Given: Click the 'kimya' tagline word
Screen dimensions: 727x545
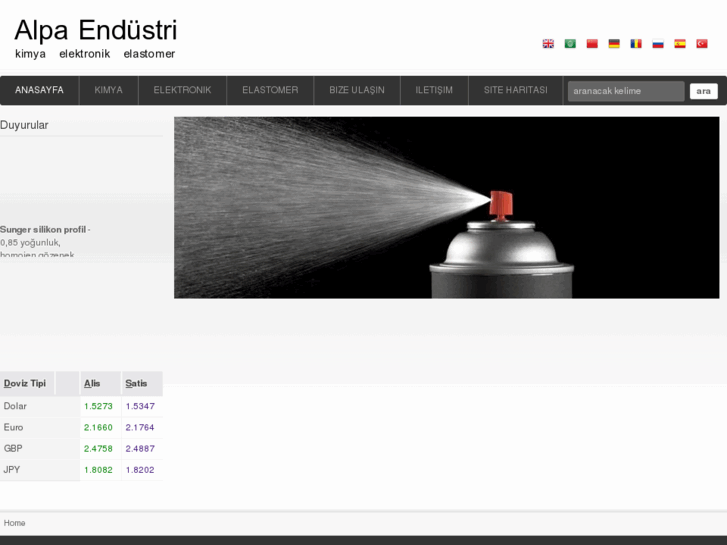Looking at the screenshot, I should (x=30, y=54).
